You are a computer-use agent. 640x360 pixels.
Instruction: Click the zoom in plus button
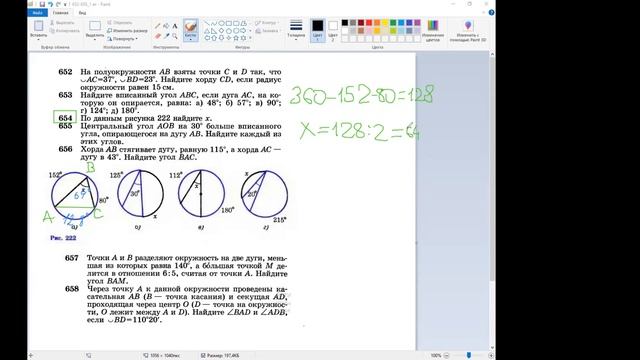491,356
